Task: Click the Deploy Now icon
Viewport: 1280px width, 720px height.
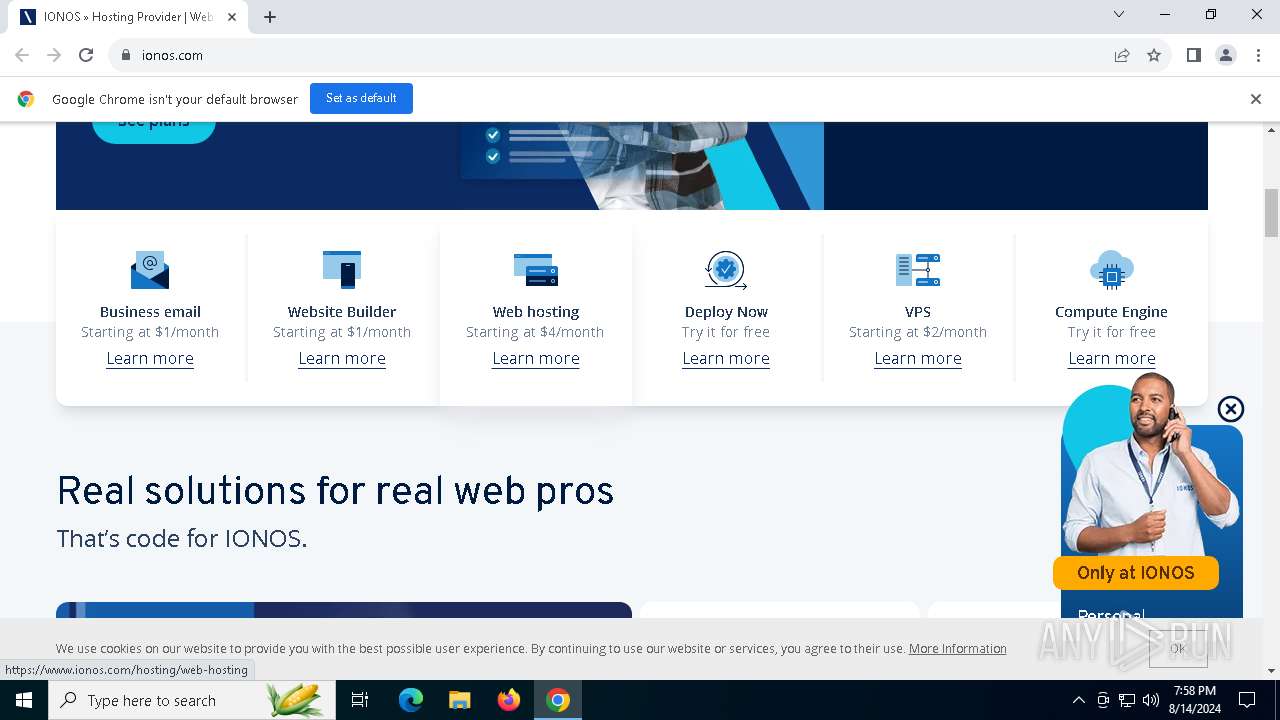Action: point(726,270)
